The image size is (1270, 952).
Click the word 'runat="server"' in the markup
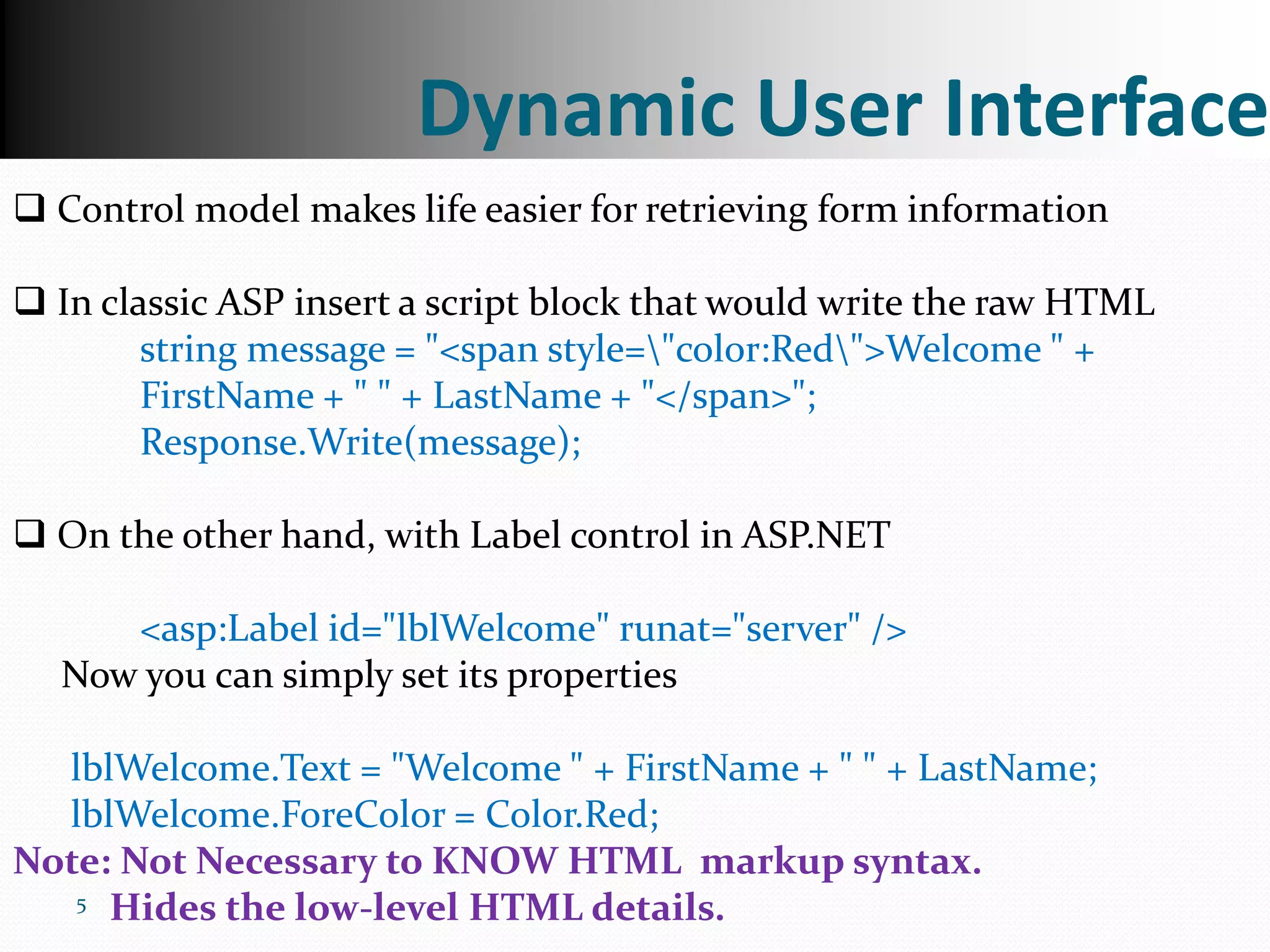[739, 628]
